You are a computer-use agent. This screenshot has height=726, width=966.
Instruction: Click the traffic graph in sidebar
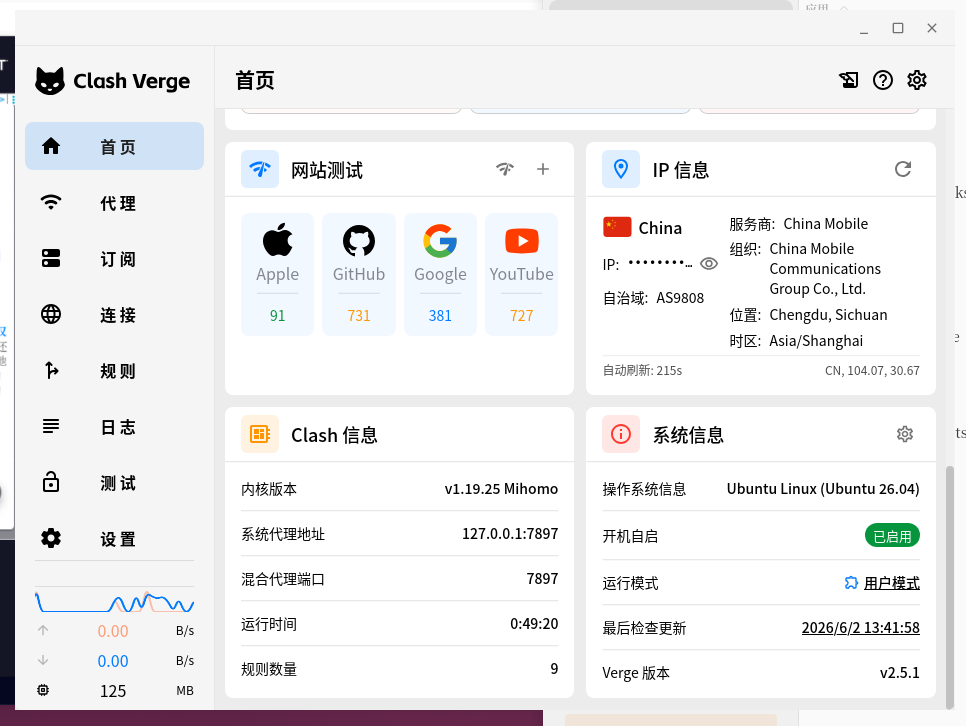coord(115,601)
